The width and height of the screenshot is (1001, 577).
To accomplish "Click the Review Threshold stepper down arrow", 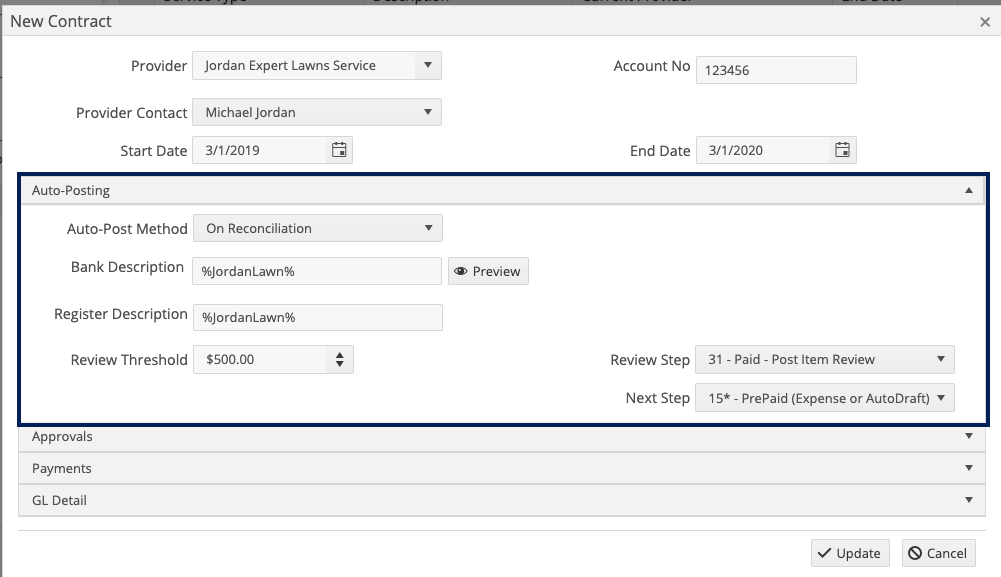I will [x=340, y=363].
